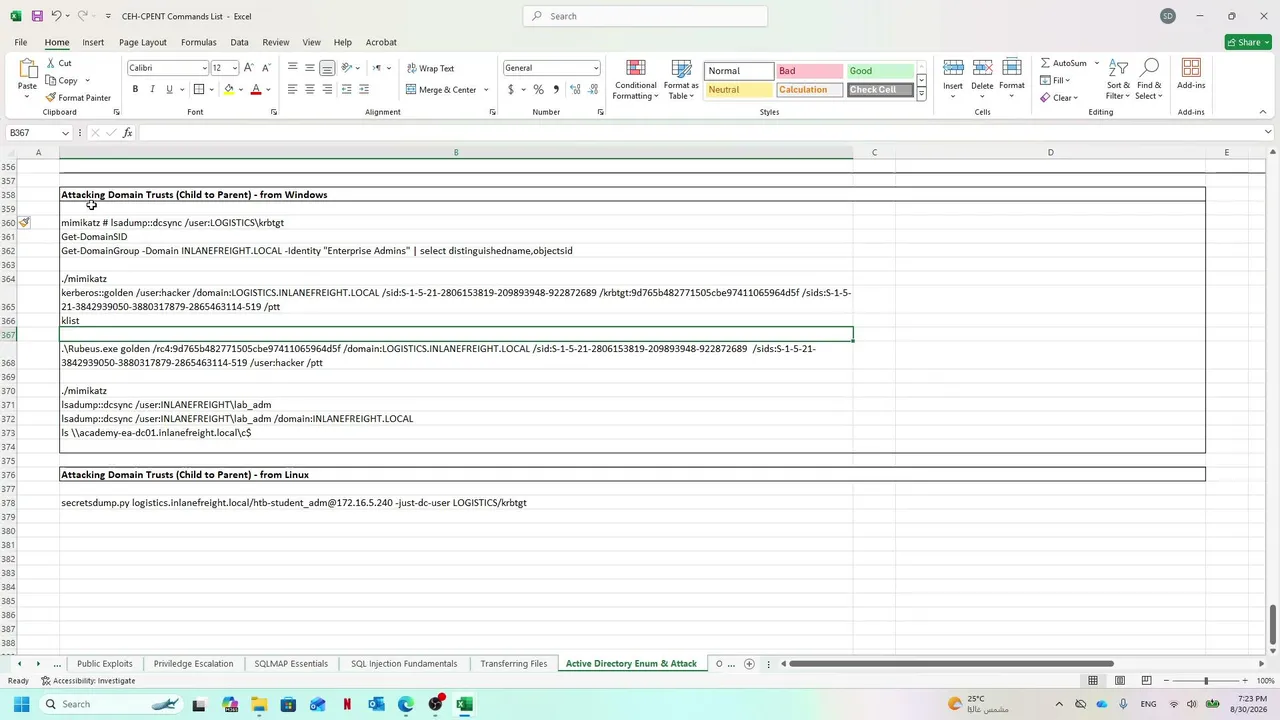
Task: Apply the Good cell style
Action: coord(880,71)
